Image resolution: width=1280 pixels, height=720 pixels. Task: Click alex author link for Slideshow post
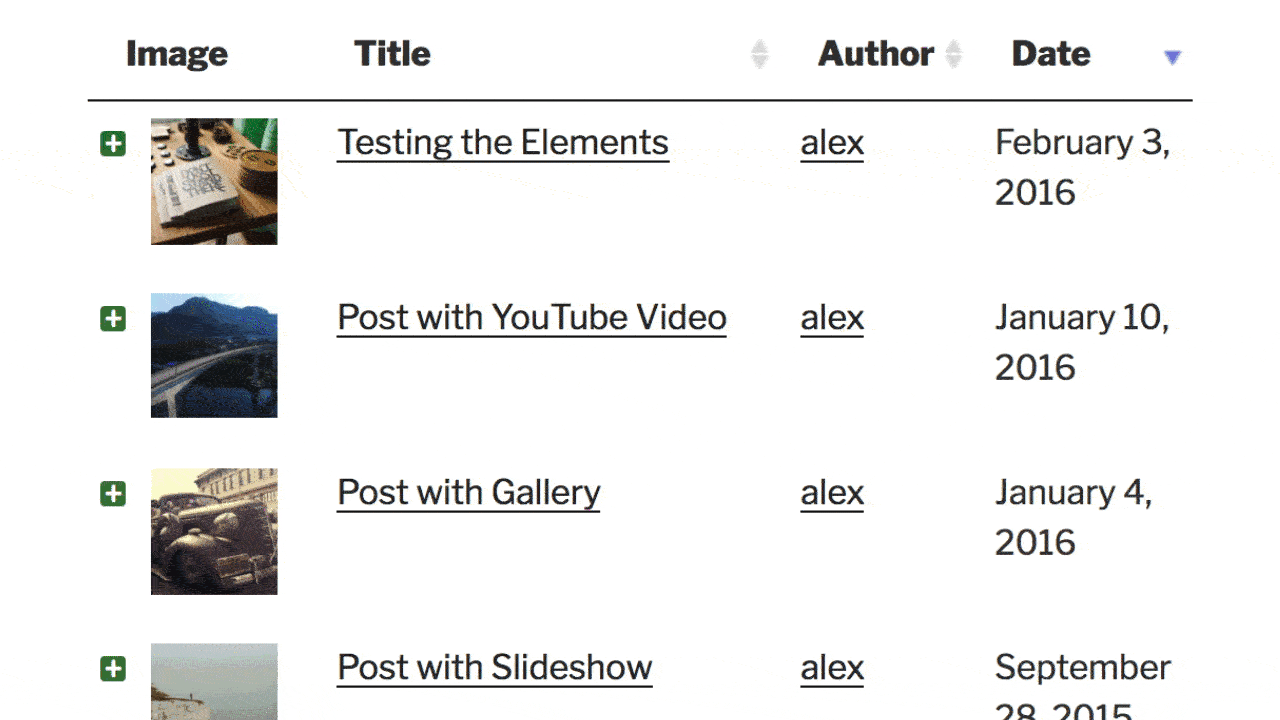point(832,668)
